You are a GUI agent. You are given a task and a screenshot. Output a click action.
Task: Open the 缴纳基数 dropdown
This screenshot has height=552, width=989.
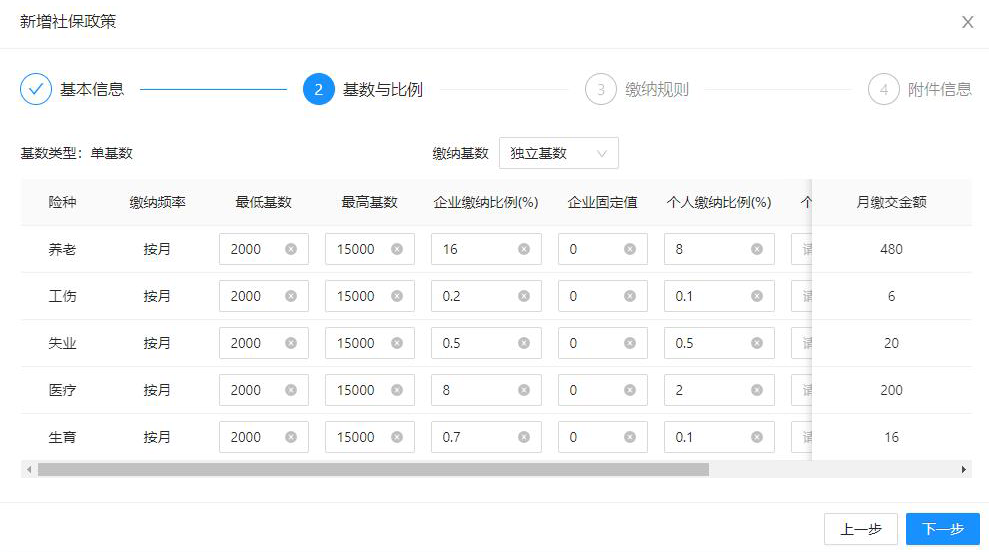[x=558, y=153]
